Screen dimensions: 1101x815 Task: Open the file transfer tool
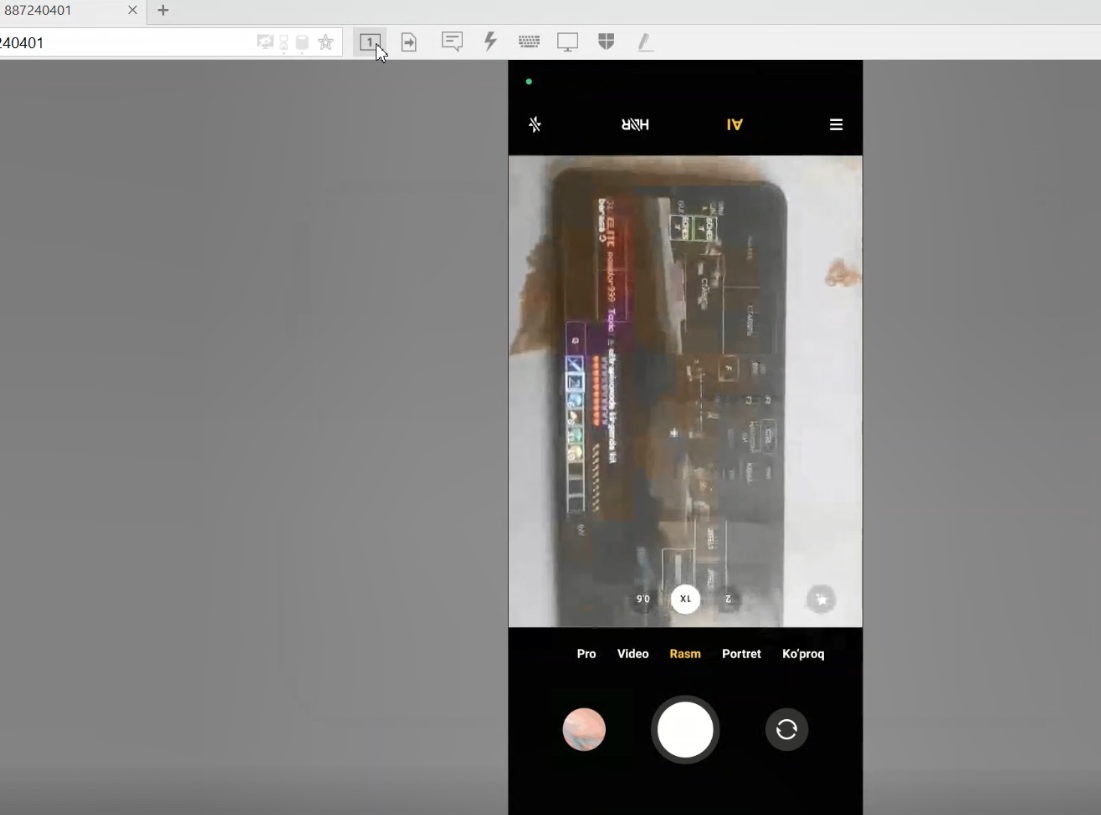point(409,42)
